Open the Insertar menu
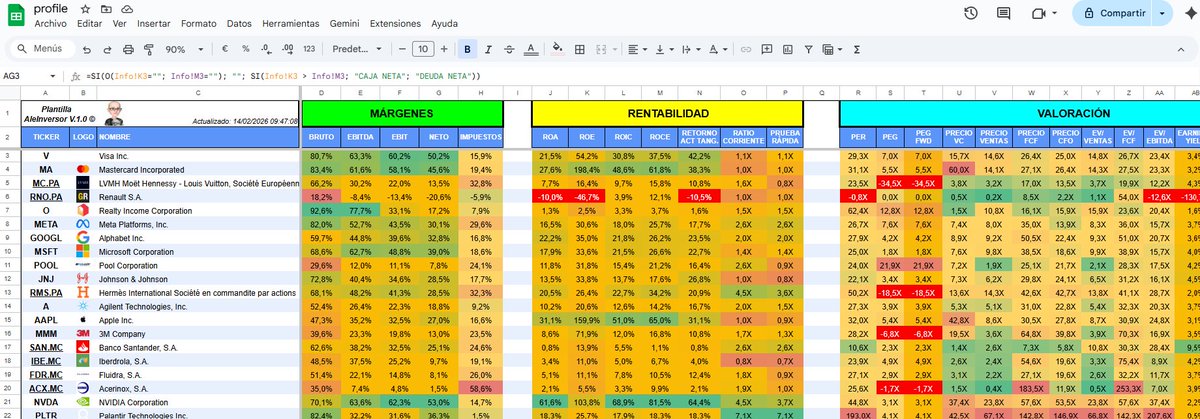This screenshot has width=1200, height=419. [156, 22]
